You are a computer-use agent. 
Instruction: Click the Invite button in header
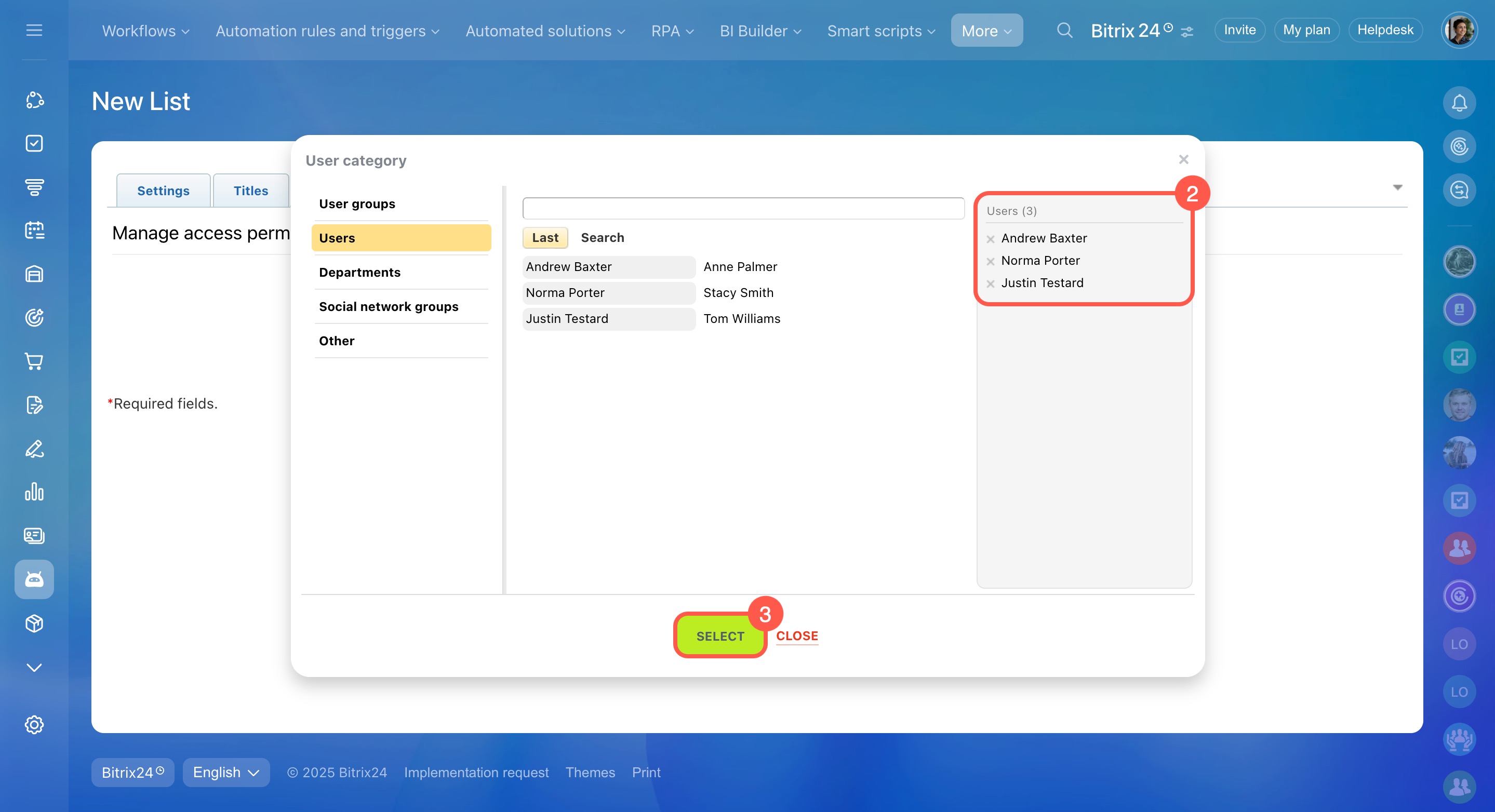pyautogui.click(x=1239, y=30)
